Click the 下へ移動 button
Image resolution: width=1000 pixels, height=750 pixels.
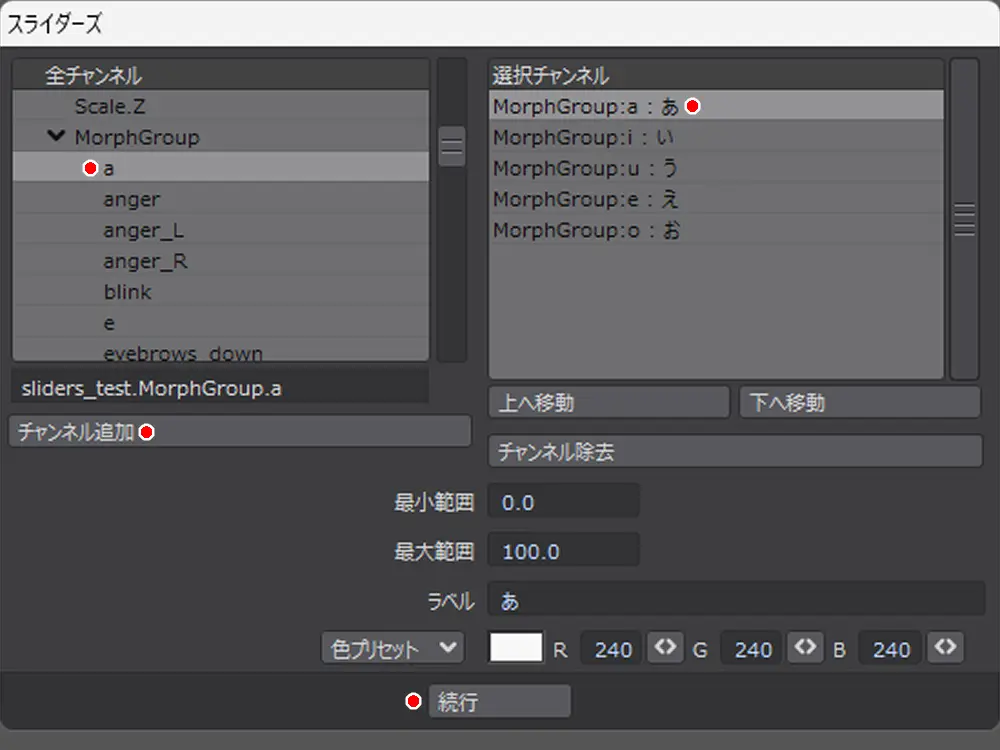coord(859,402)
